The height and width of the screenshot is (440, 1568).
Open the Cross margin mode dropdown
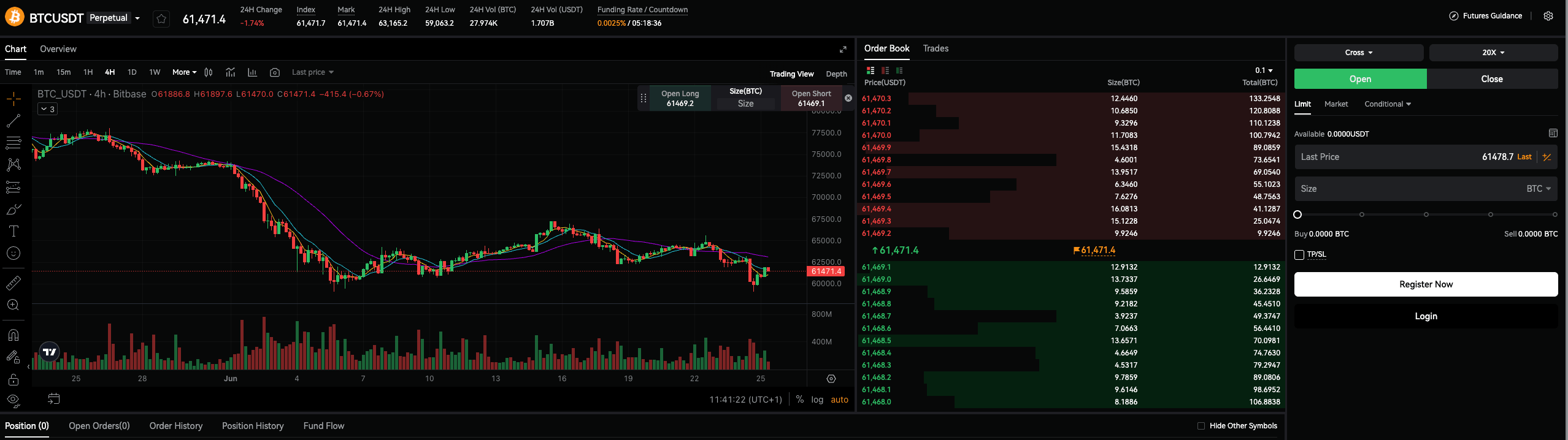1358,53
